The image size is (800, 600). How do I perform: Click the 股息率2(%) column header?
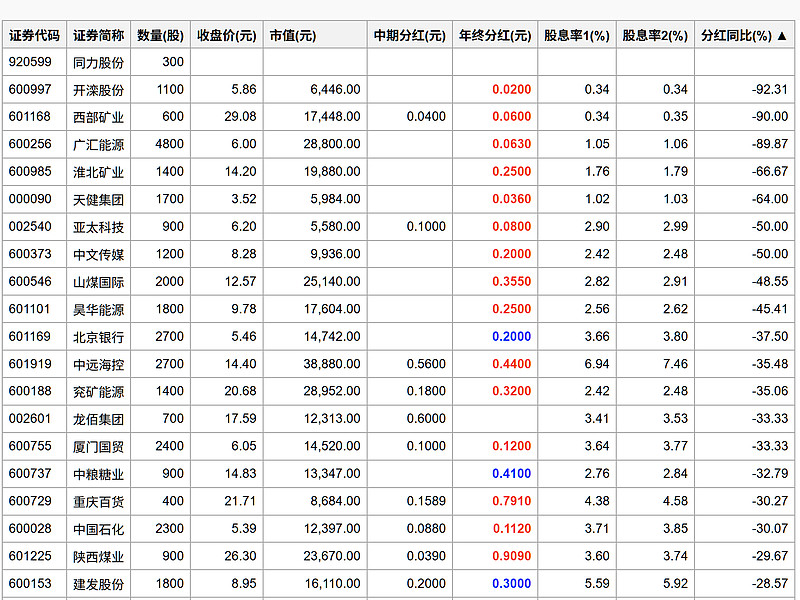click(655, 35)
